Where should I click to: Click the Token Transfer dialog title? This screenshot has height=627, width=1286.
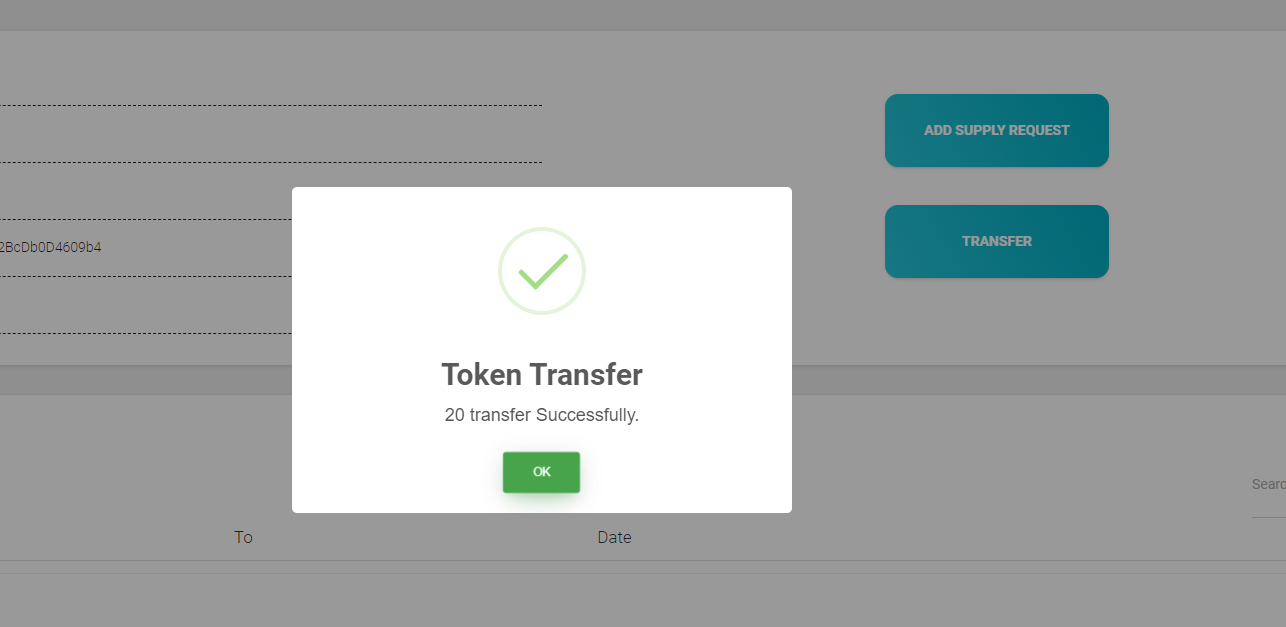pos(541,375)
